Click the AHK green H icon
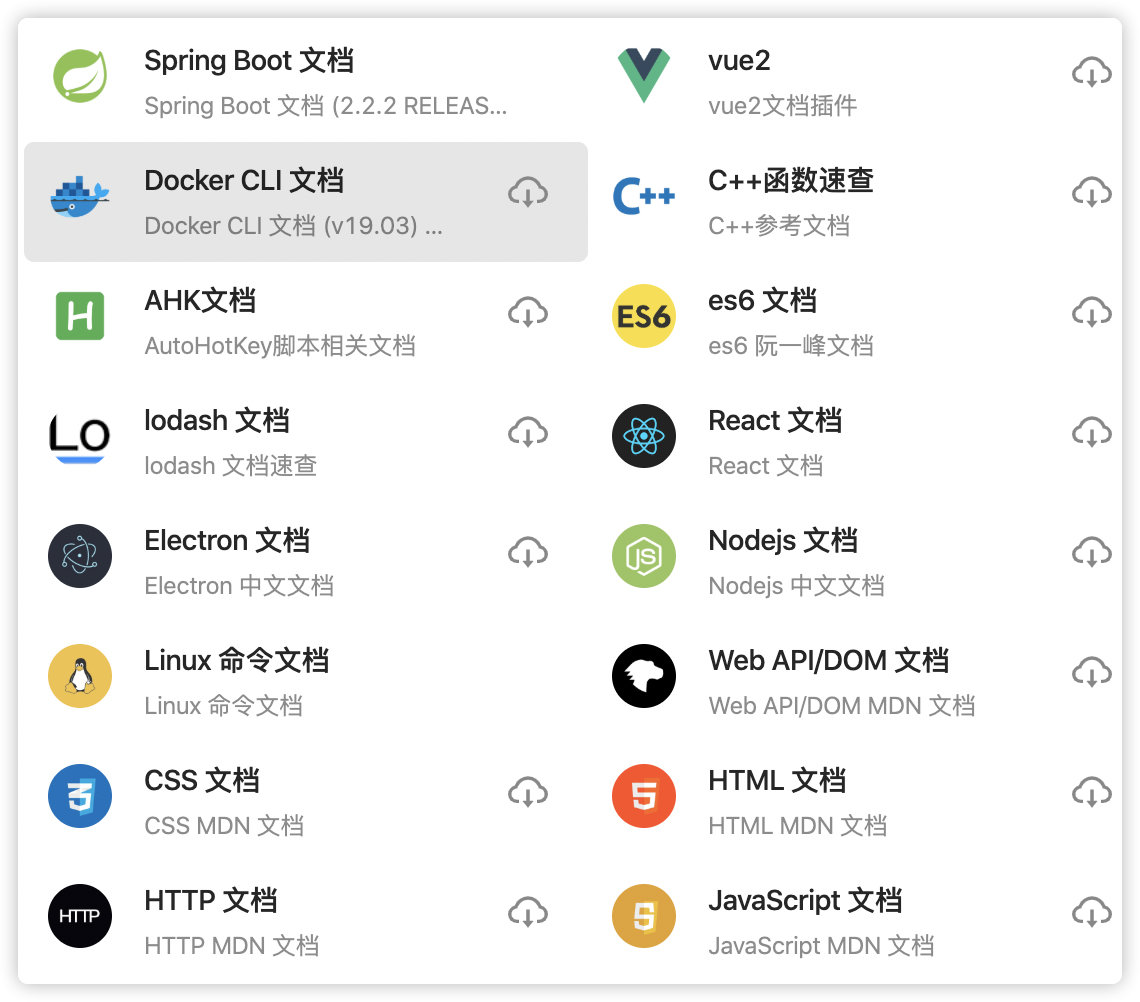The image size is (1140, 1002). pyautogui.click(x=80, y=316)
